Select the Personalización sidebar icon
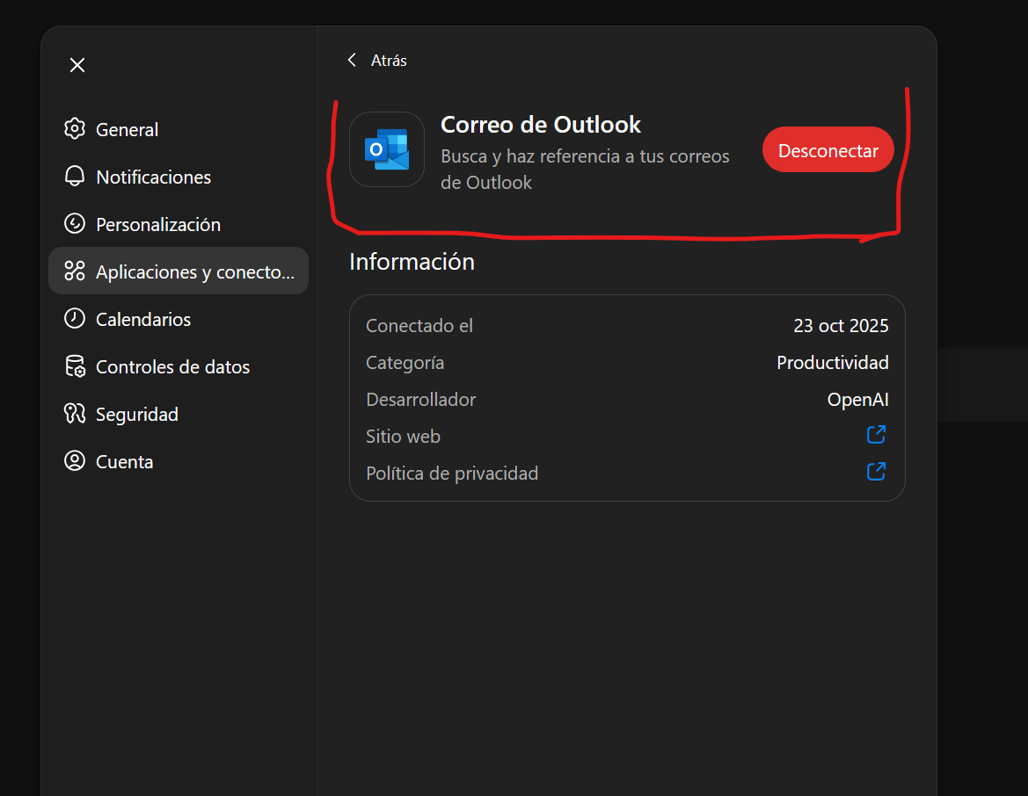Image resolution: width=1028 pixels, height=796 pixels. click(x=75, y=224)
